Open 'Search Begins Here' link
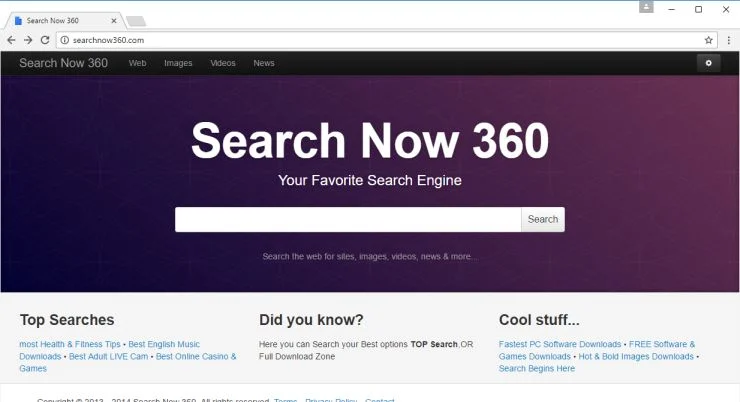This screenshot has height=402, width=740. tap(537, 368)
